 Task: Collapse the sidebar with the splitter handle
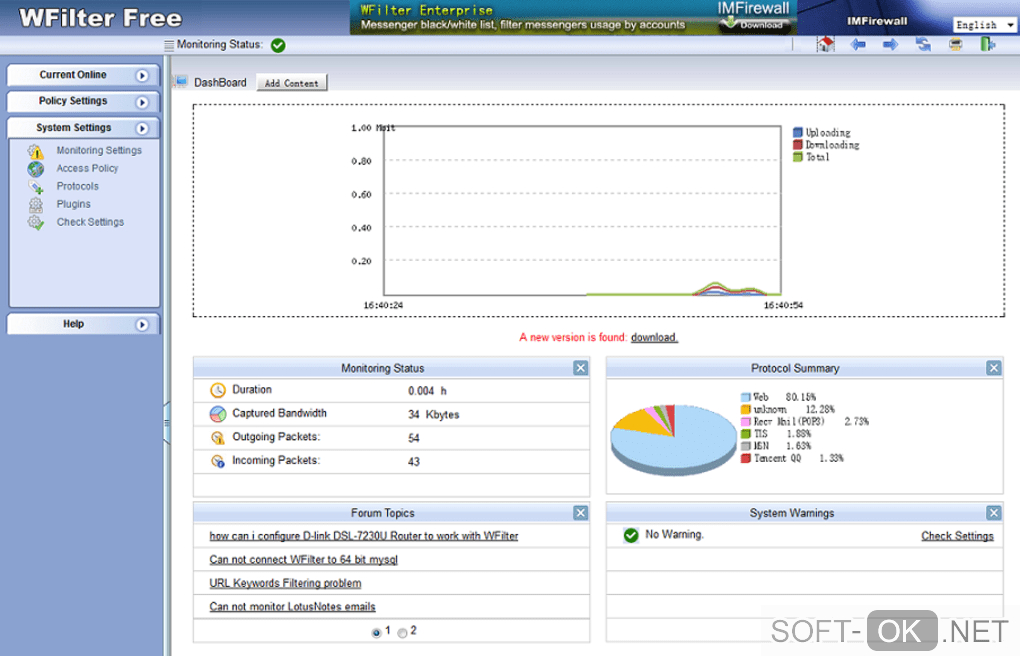click(167, 423)
